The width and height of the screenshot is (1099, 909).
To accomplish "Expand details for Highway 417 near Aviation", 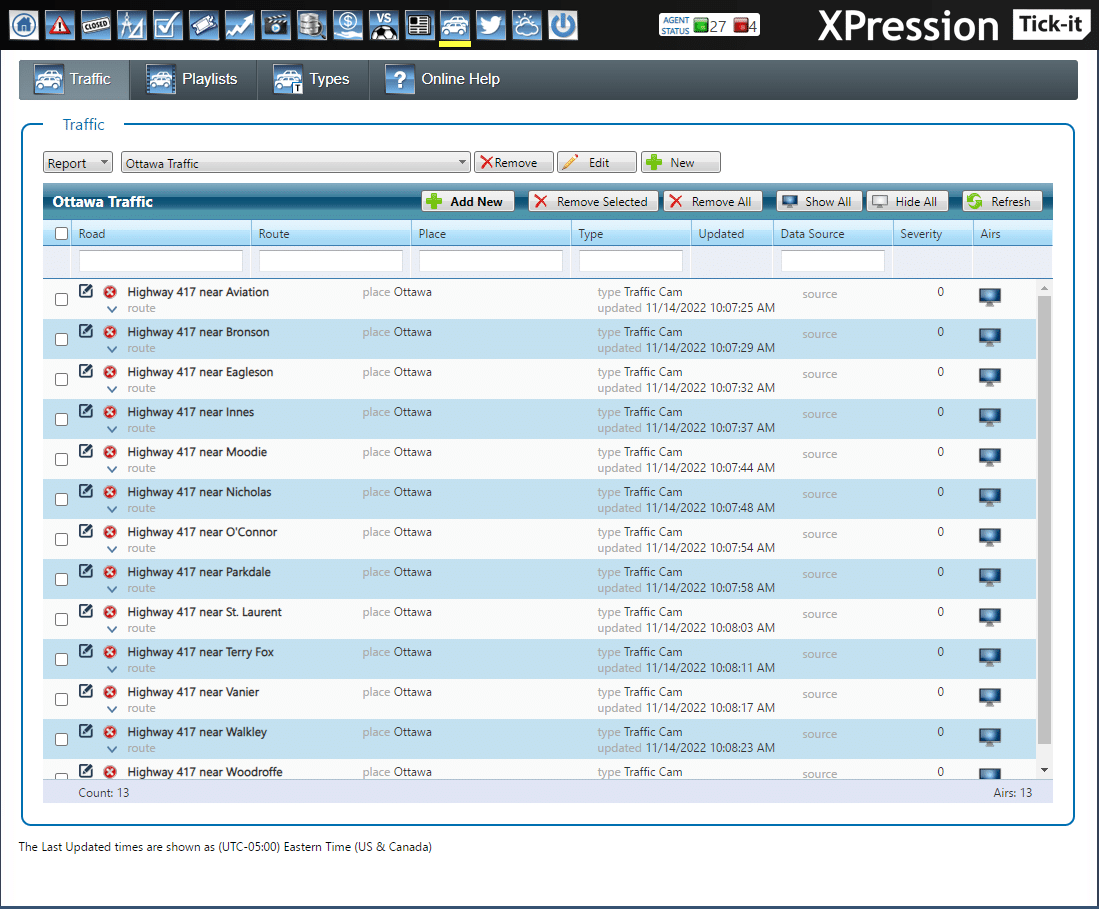I will [x=112, y=309].
